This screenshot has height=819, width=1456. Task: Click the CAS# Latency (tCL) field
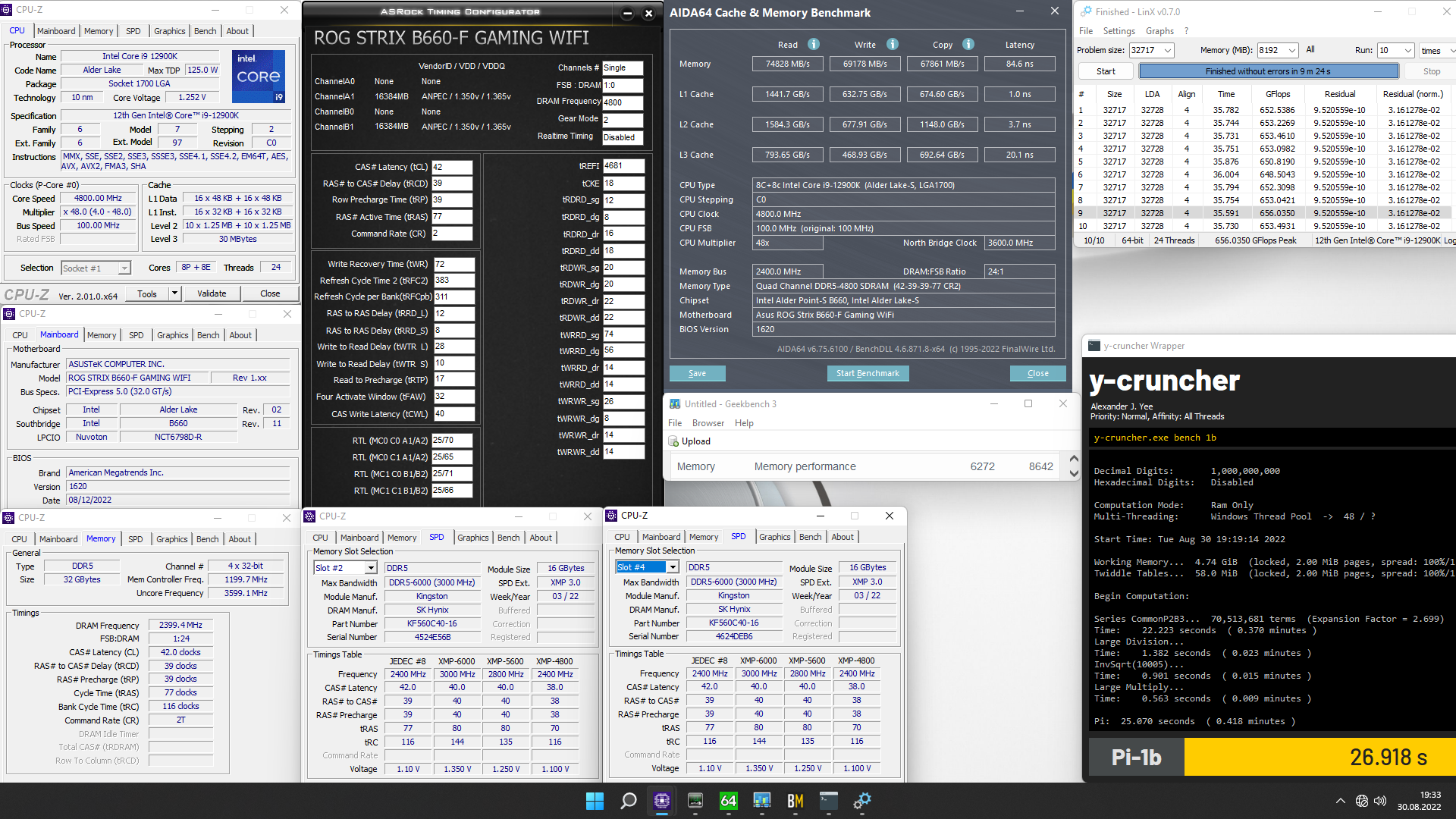click(x=452, y=167)
